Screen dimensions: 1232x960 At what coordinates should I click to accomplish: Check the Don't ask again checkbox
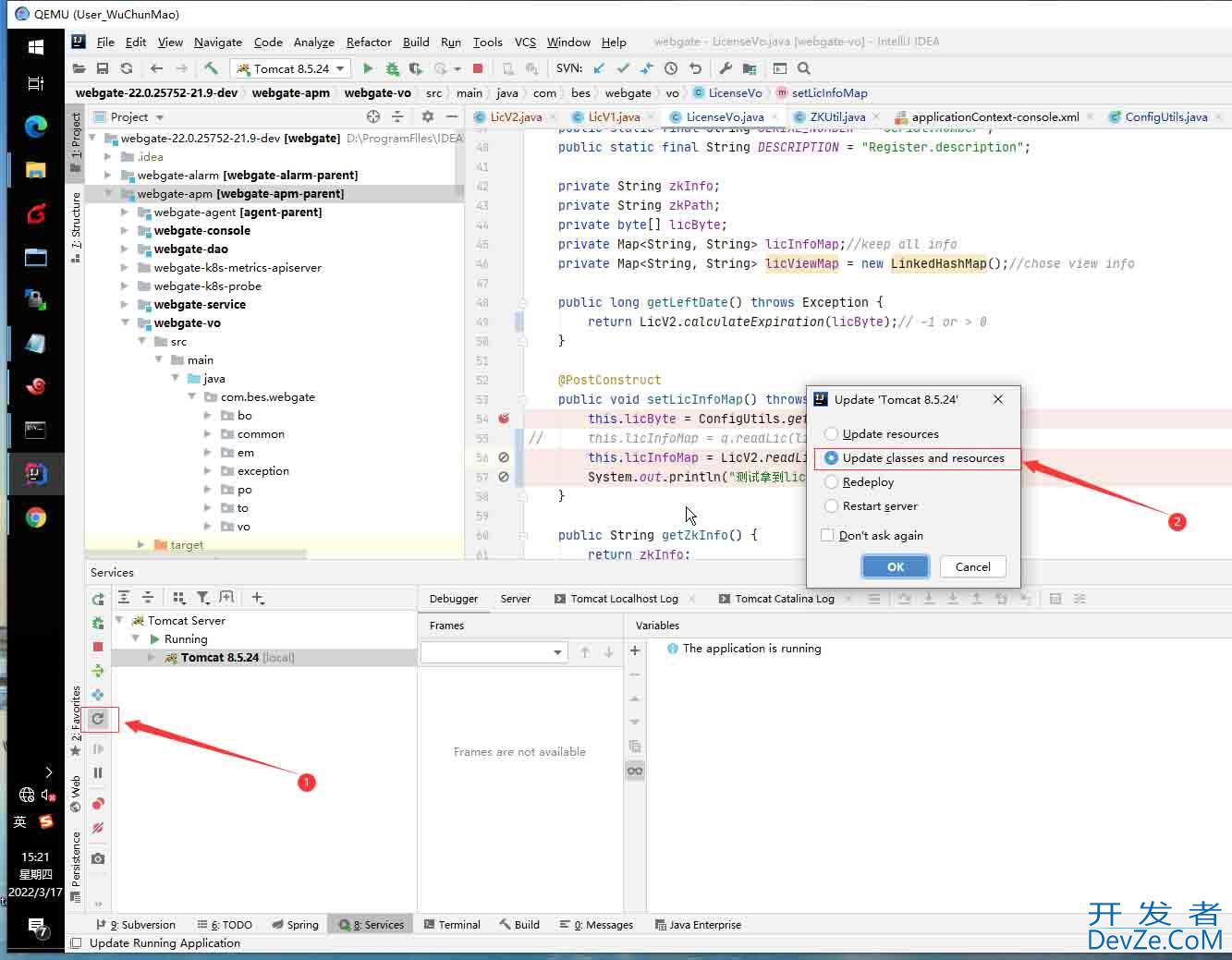click(872, 535)
